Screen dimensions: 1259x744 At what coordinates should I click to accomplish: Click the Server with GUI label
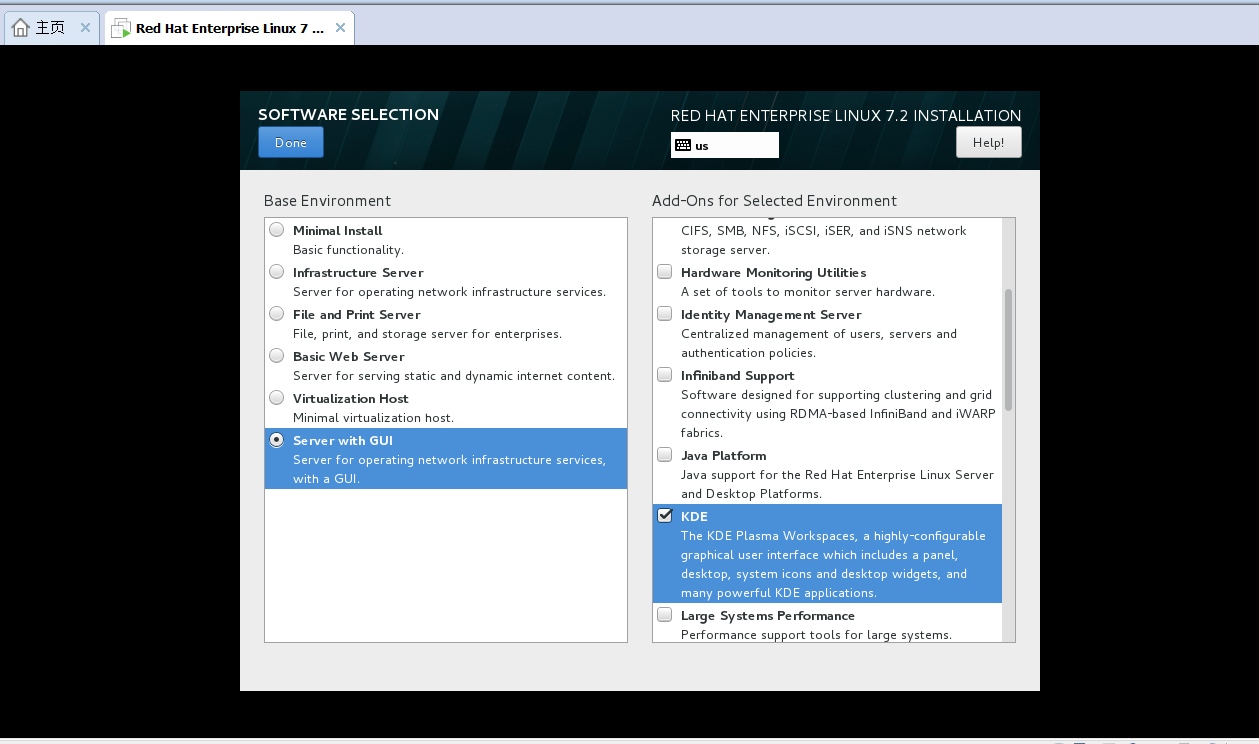point(343,441)
